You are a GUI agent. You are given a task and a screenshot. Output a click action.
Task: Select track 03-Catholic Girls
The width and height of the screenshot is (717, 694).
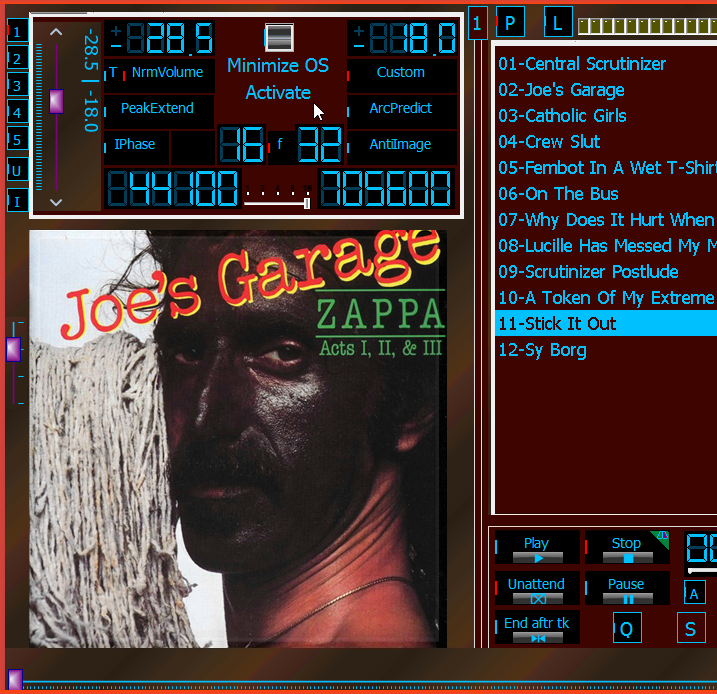click(606, 116)
